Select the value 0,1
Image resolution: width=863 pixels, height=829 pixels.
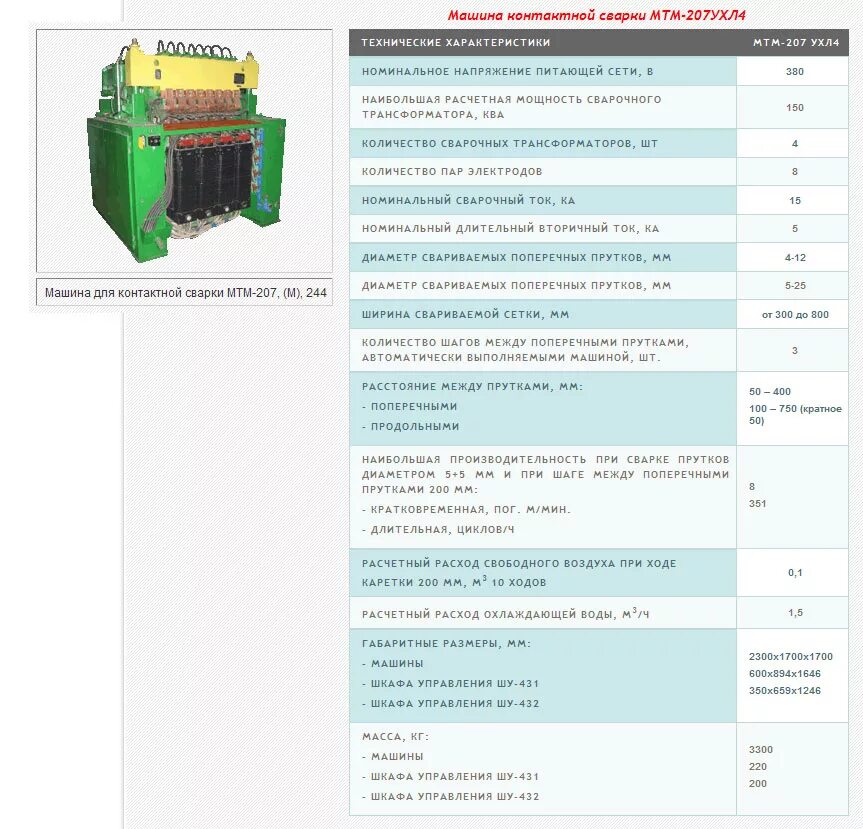[x=795, y=572]
